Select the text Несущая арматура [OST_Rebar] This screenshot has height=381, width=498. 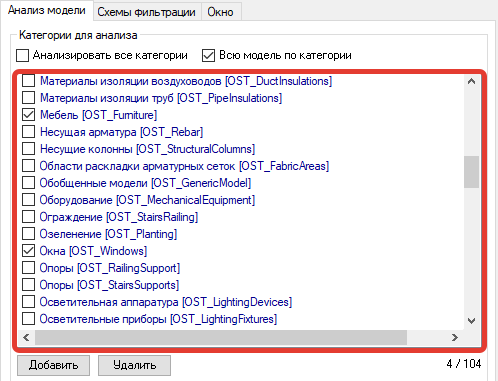(x=121, y=132)
